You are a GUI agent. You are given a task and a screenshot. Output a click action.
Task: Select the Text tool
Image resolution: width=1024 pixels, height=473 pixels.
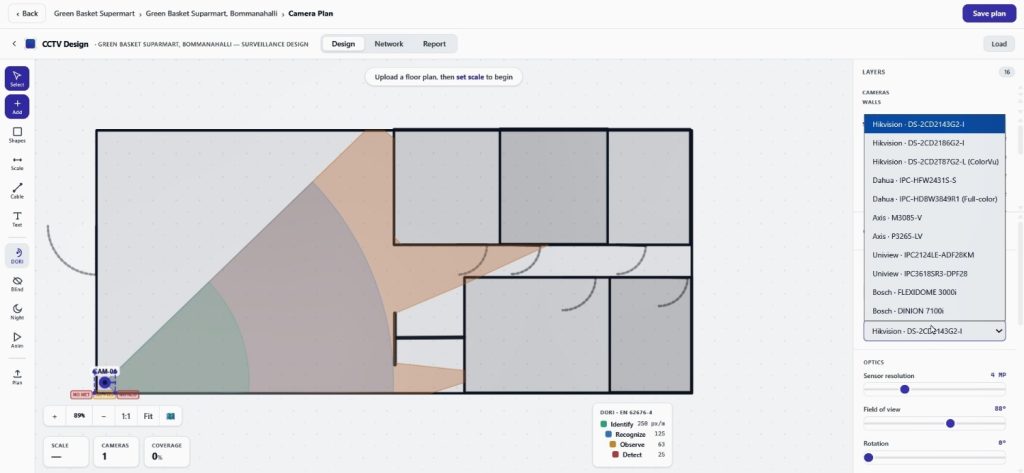click(17, 219)
